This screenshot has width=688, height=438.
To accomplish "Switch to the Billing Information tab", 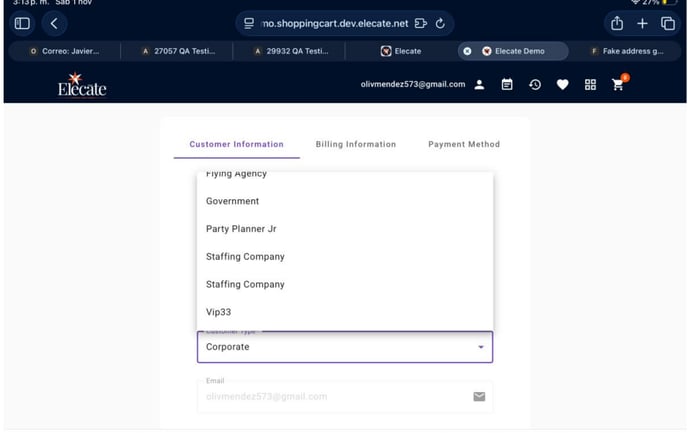I will click(355, 144).
